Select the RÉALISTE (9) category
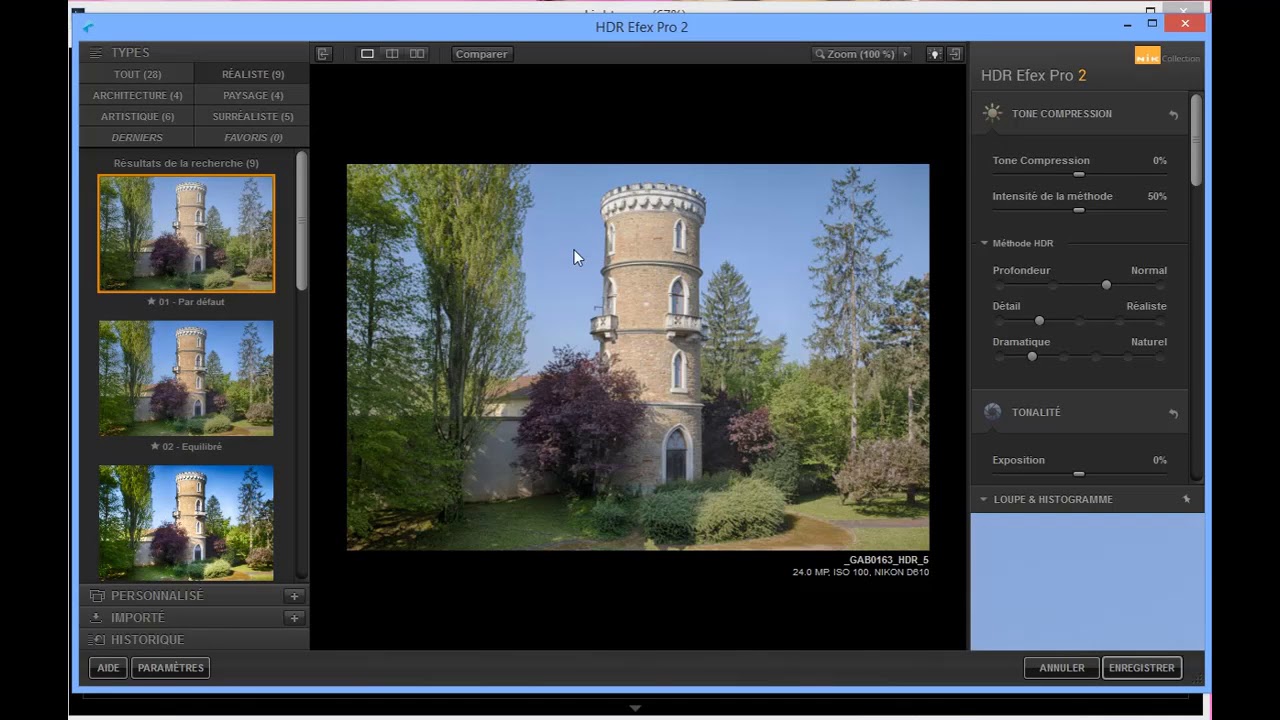This screenshot has height=720, width=1280. coord(253,74)
